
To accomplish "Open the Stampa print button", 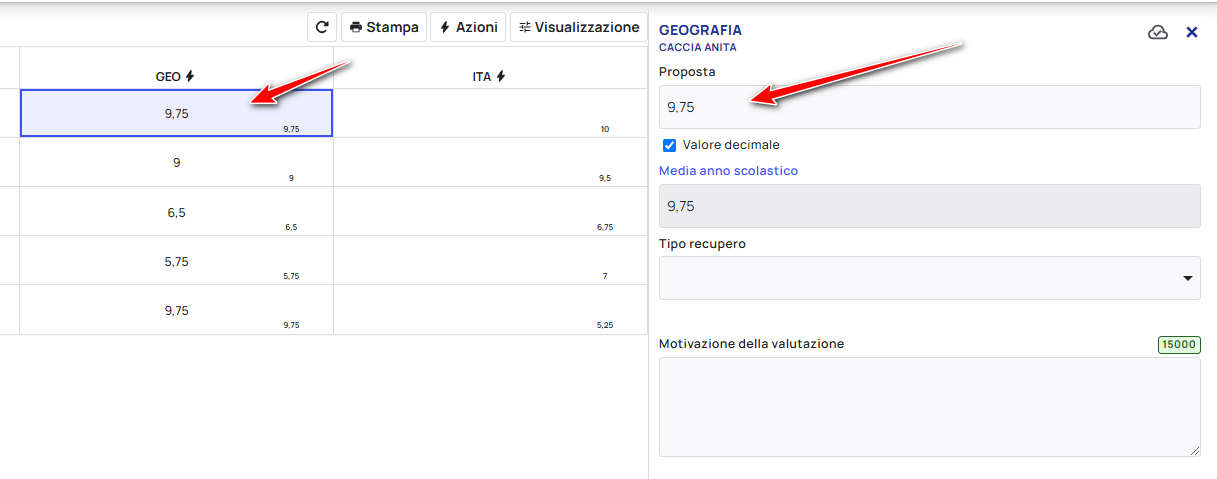I will click(384, 27).
